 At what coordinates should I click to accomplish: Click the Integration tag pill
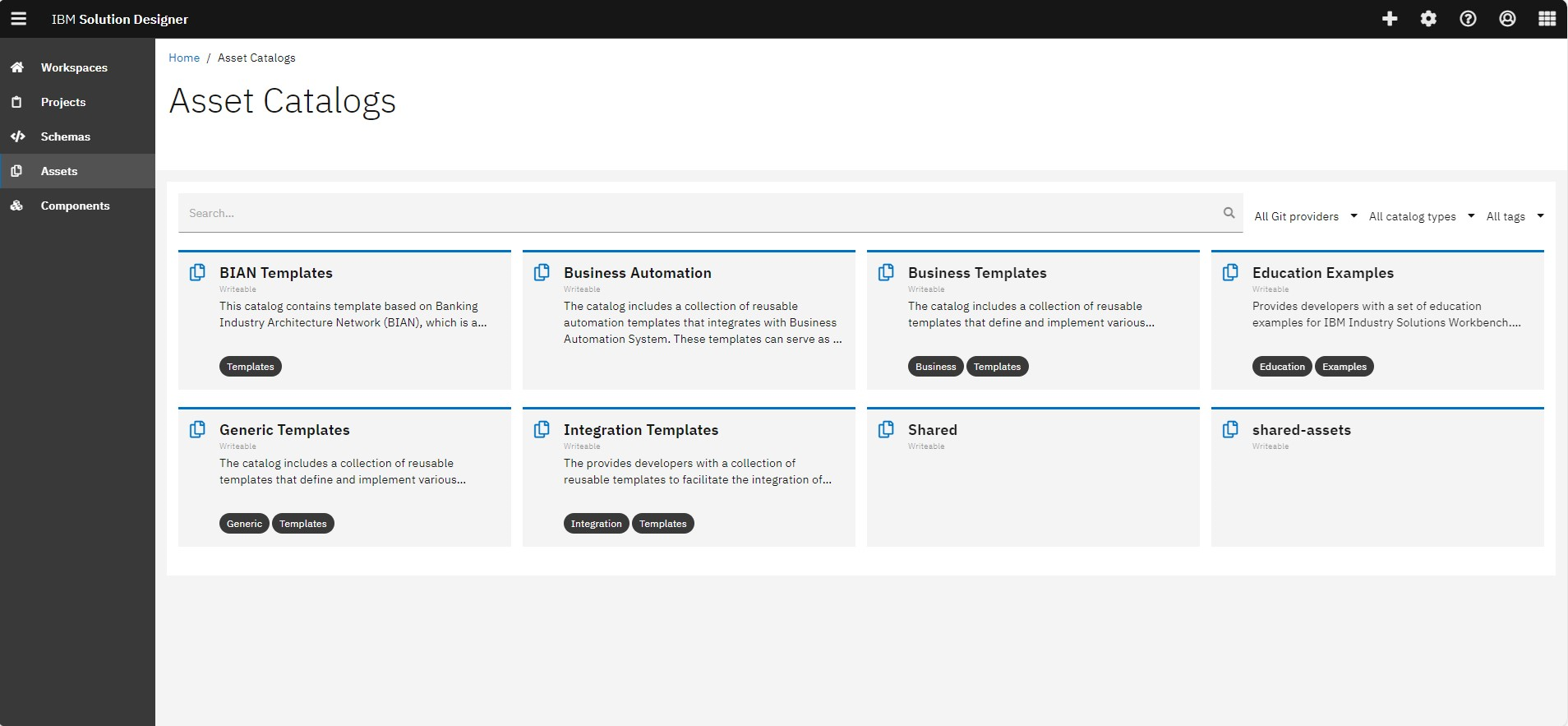(597, 524)
